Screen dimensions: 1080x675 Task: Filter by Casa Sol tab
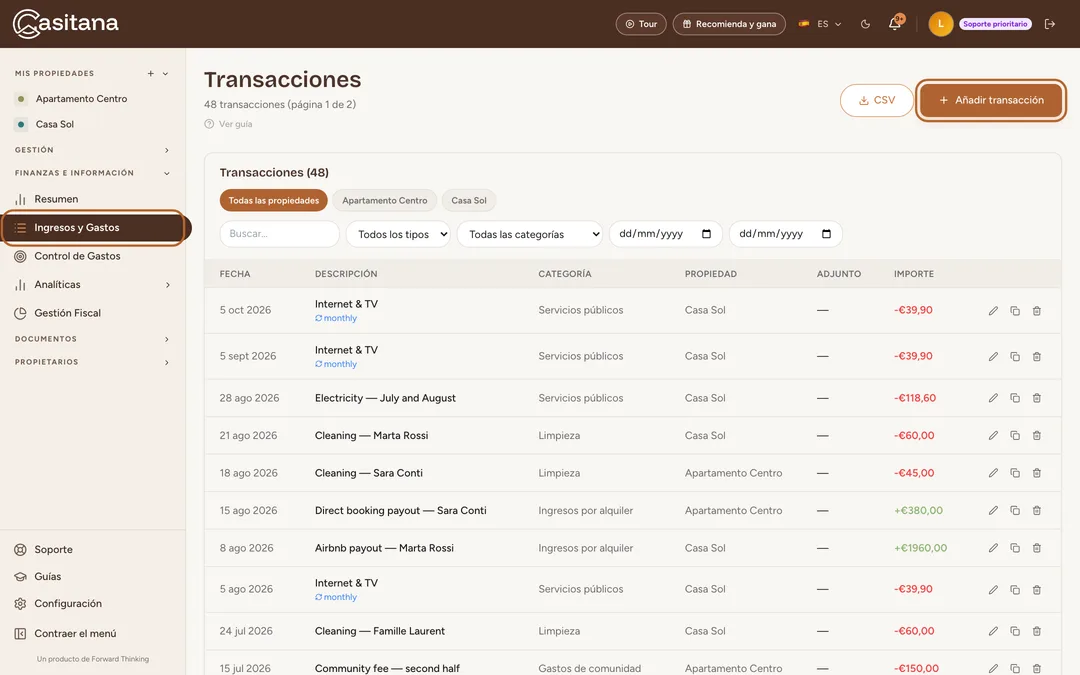coord(469,200)
